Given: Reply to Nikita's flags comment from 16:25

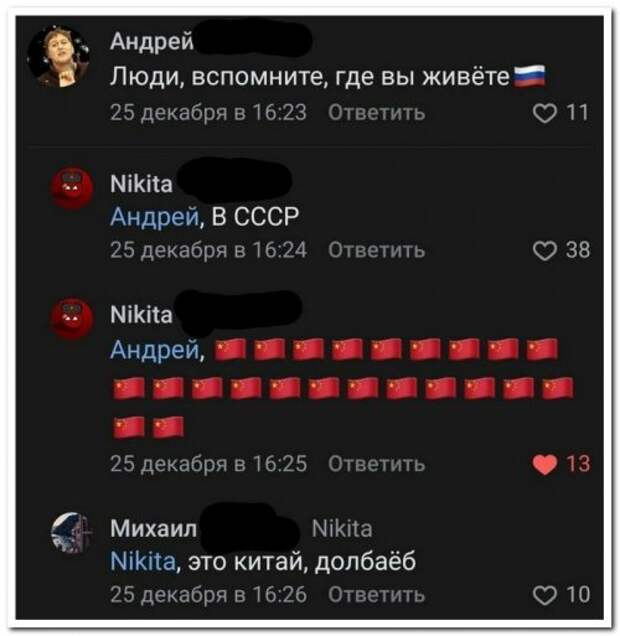Looking at the screenshot, I should click(377, 464).
